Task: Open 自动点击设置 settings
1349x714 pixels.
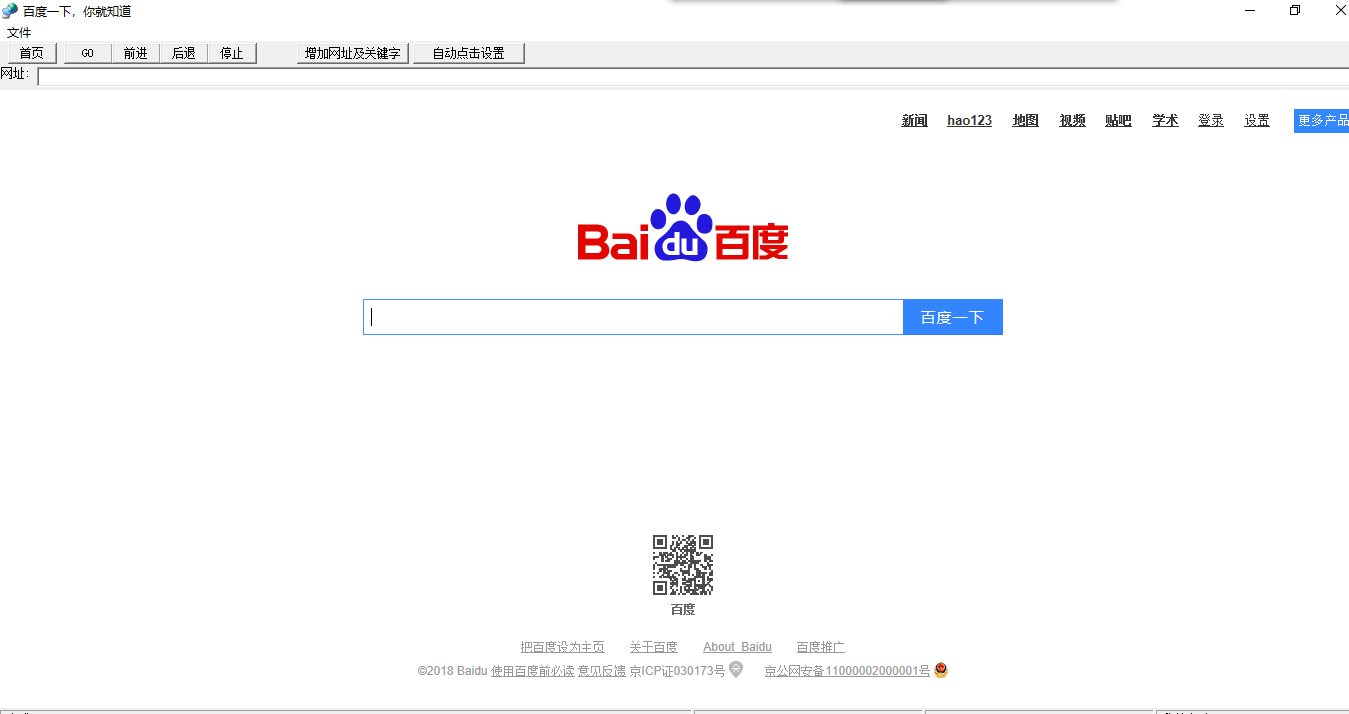Action: 469,53
